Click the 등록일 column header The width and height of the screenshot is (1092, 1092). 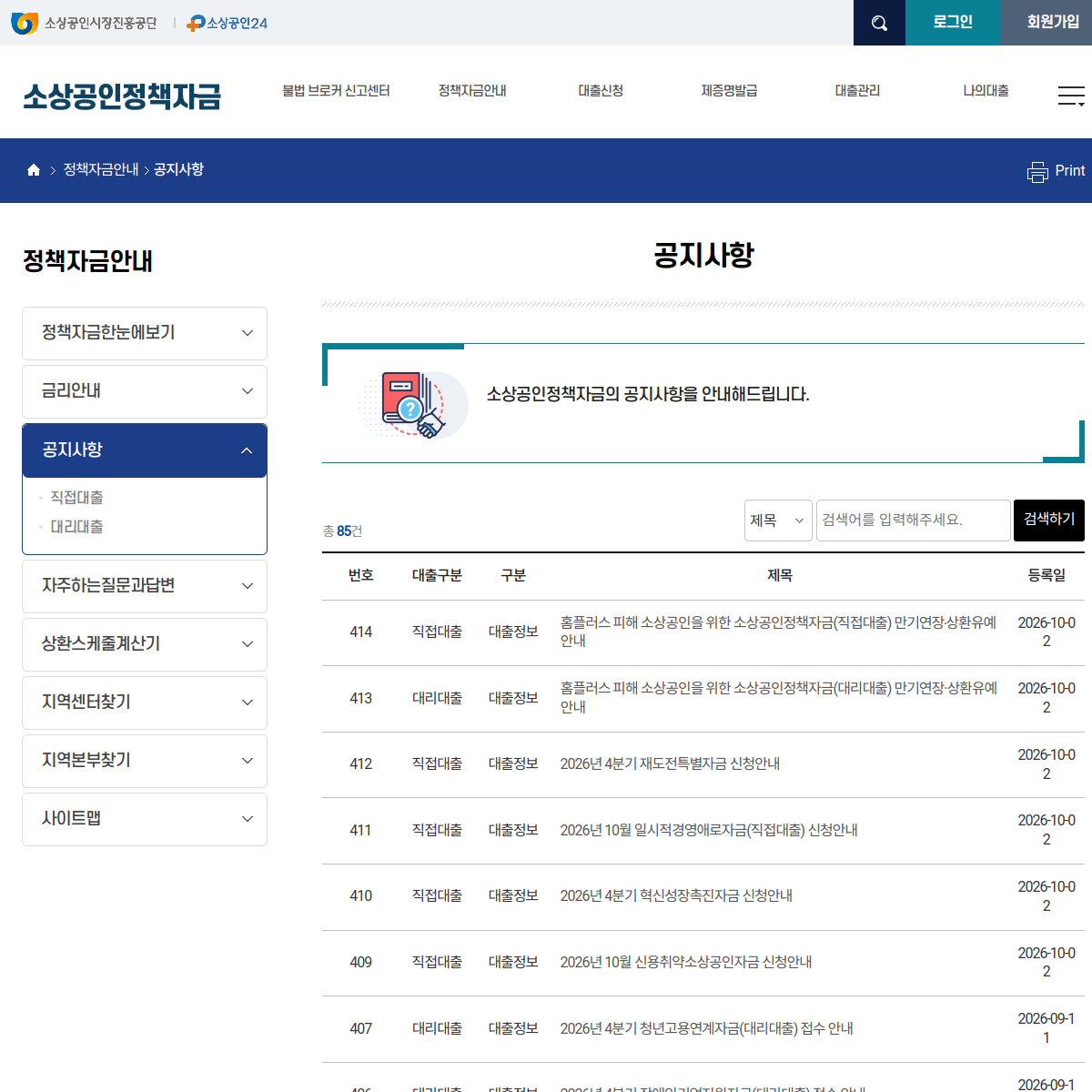[x=1046, y=576]
